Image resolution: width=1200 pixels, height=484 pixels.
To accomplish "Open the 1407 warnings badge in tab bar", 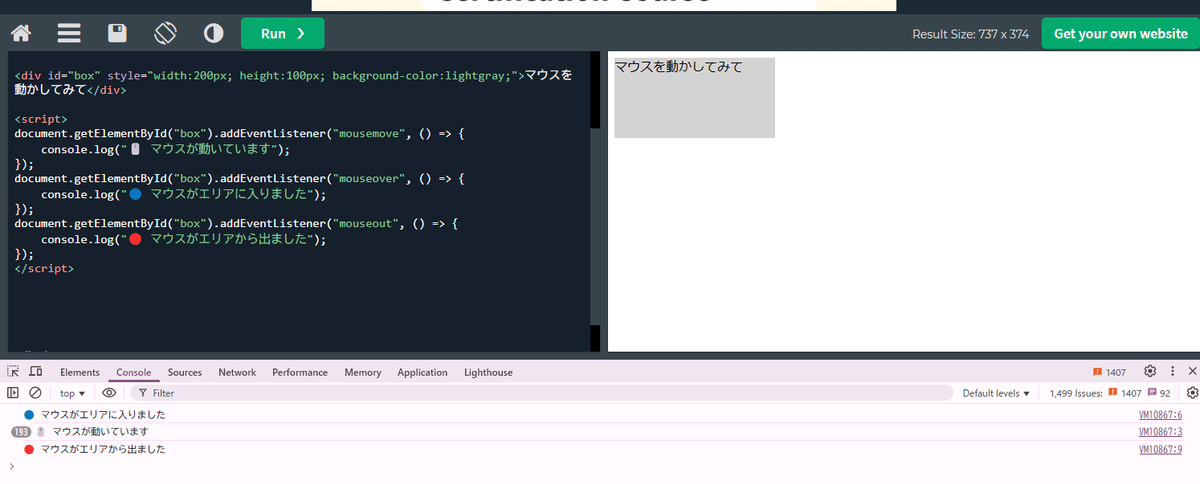I will [1109, 372].
